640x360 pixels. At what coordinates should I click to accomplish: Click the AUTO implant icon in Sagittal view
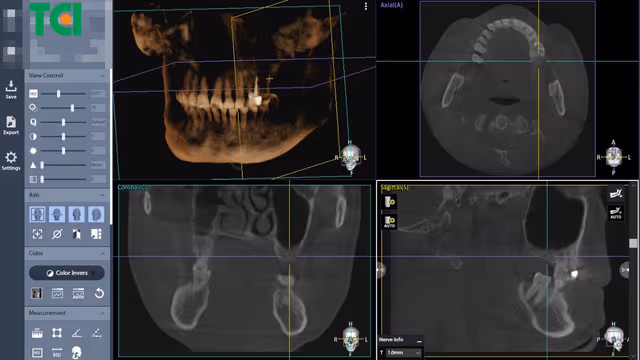[x=389, y=222]
